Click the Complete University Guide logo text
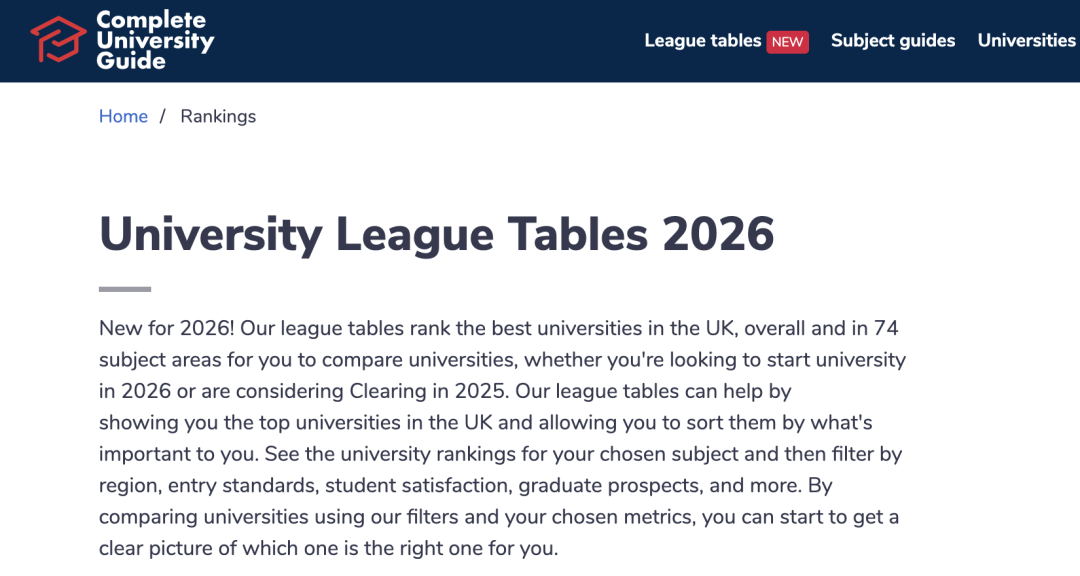 pos(155,40)
